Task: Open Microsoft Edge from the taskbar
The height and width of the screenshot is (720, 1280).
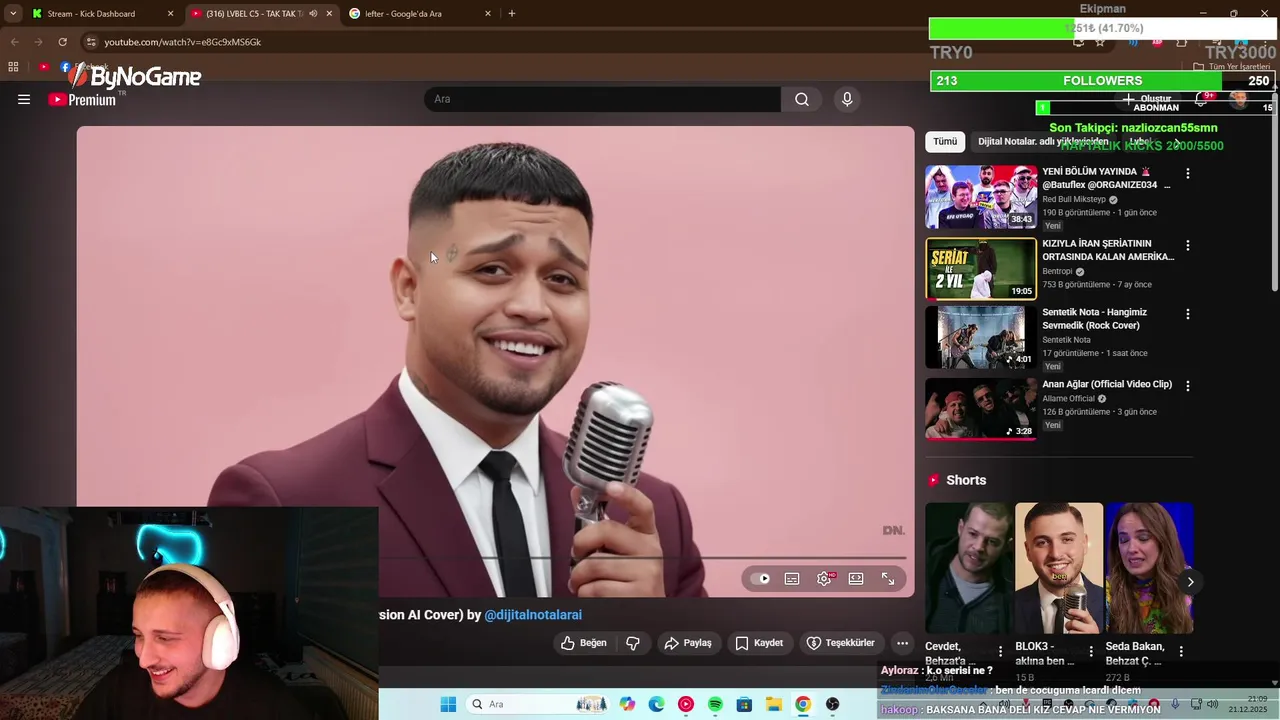Action: (x=656, y=704)
